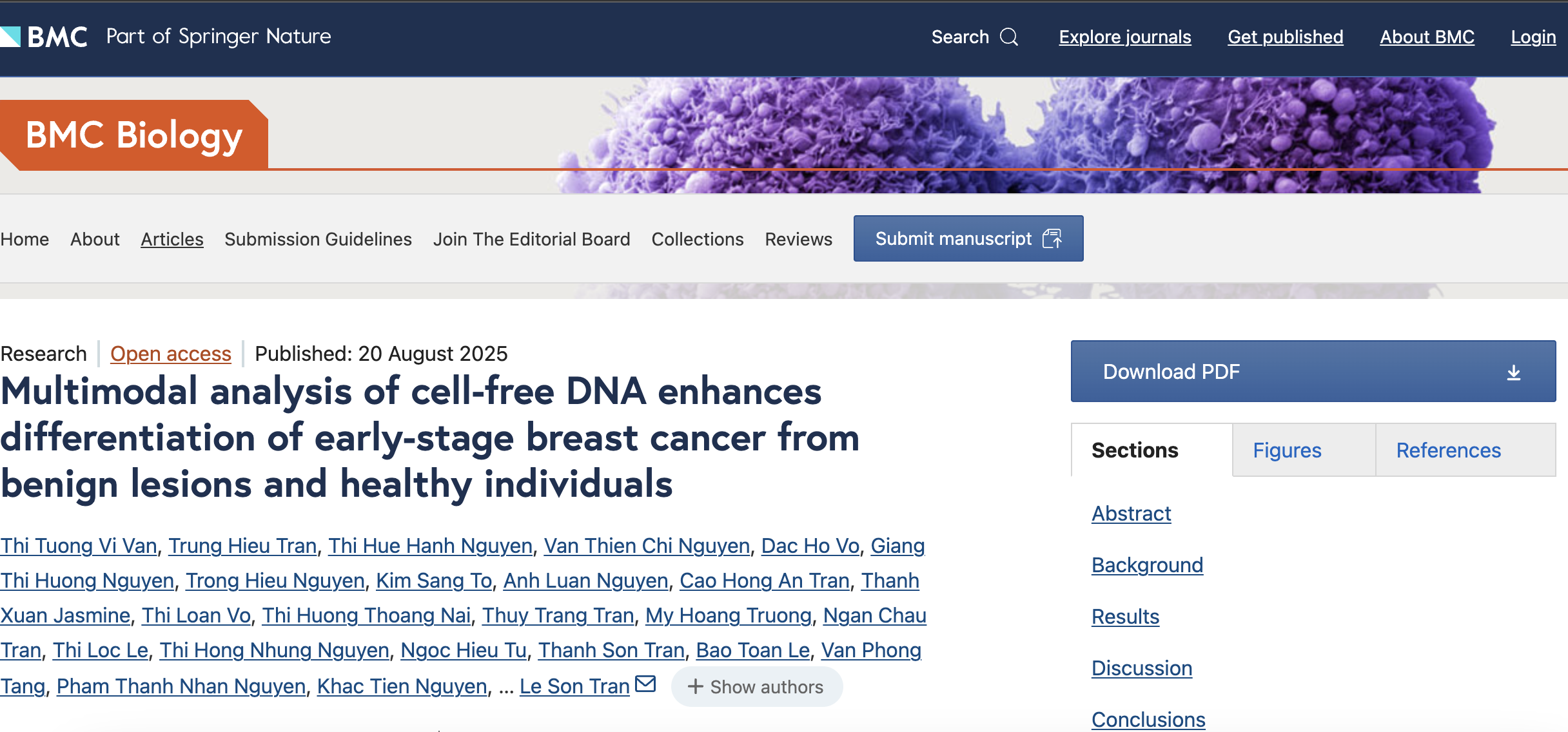The height and width of the screenshot is (732, 1568).
Task: Click the Submit manuscript button
Action: [x=953, y=238]
